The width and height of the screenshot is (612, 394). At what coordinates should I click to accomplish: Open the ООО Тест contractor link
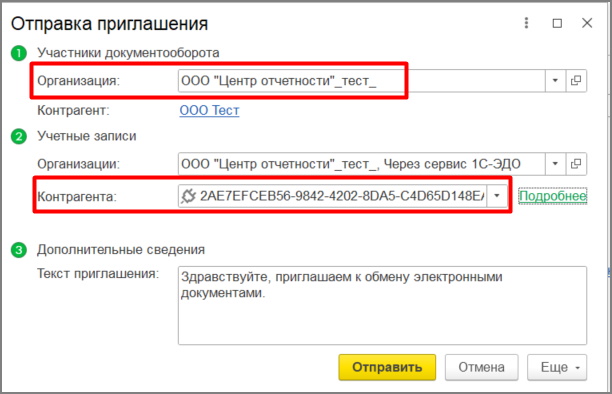click(x=209, y=111)
